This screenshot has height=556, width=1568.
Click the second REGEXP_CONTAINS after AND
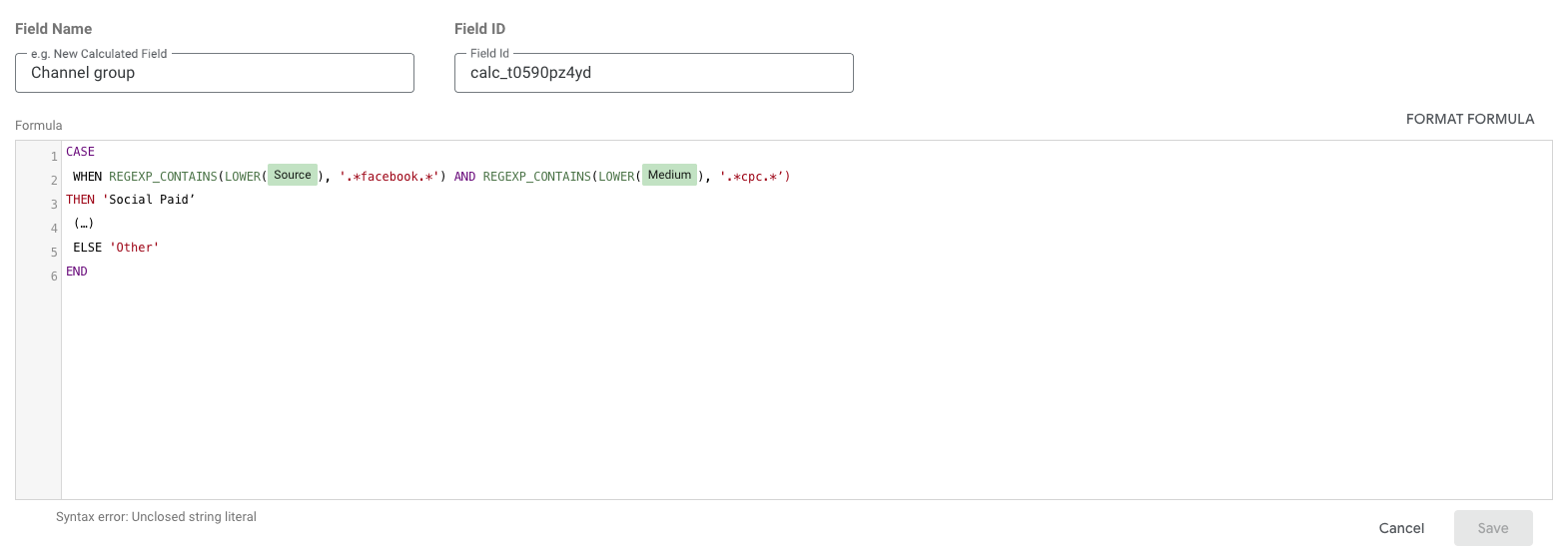(x=536, y=177)
